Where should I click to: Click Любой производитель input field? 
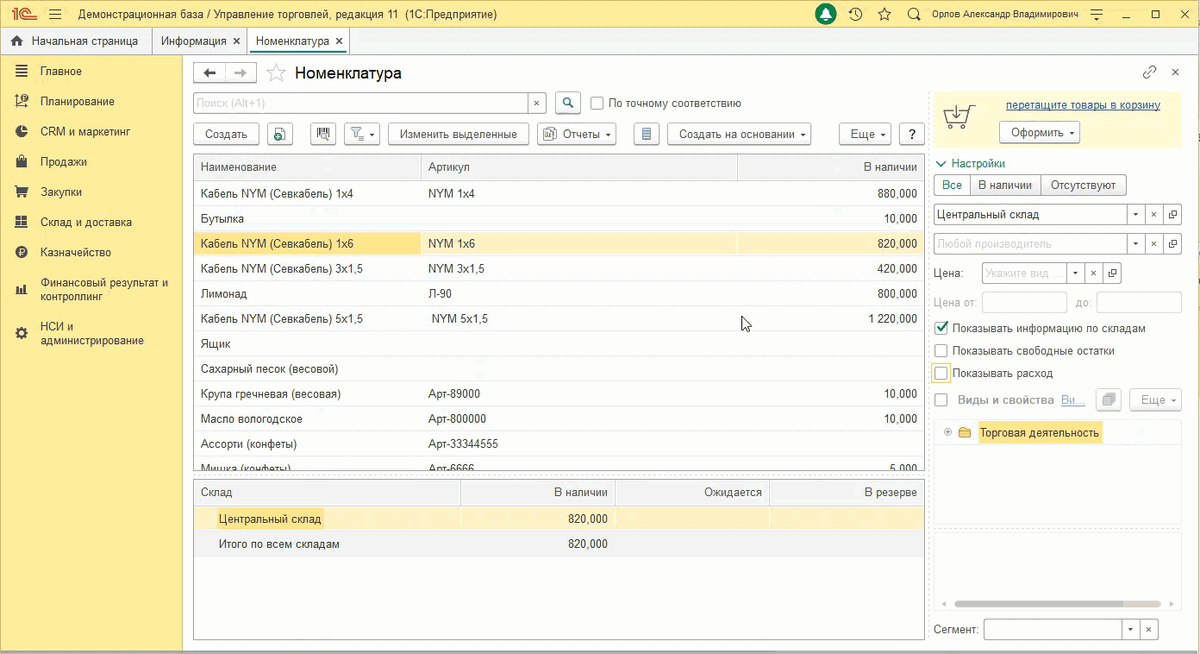pyautogui.click(x=1030, y=243)
